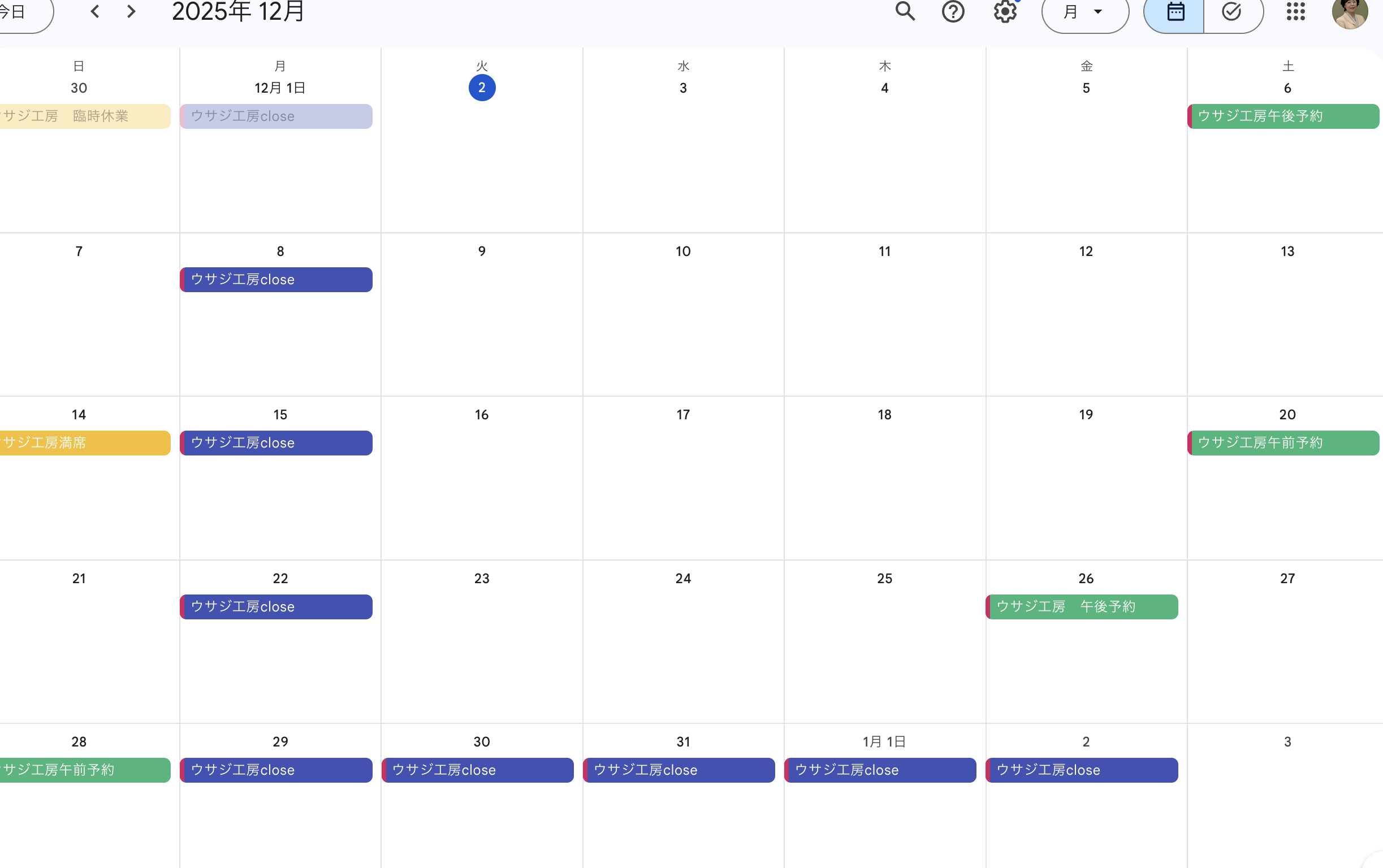Open ウサジ工房午後予約 event on December 6
1383x868 pixels.
click(x=1283, y=116)
